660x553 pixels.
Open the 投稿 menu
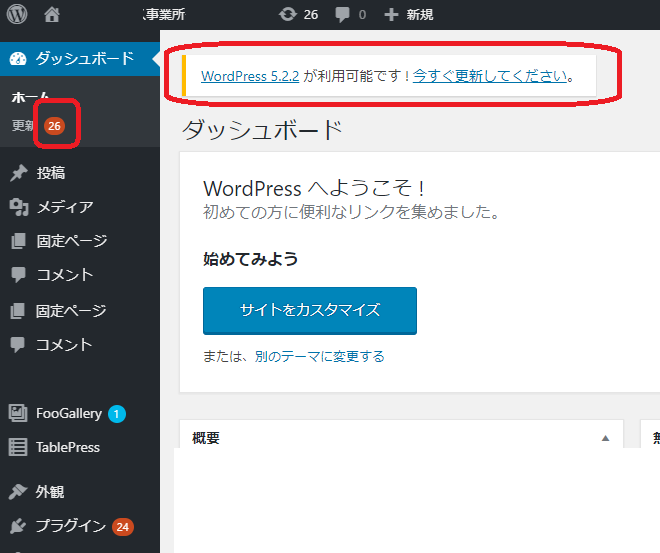click(x=51, y=173)
